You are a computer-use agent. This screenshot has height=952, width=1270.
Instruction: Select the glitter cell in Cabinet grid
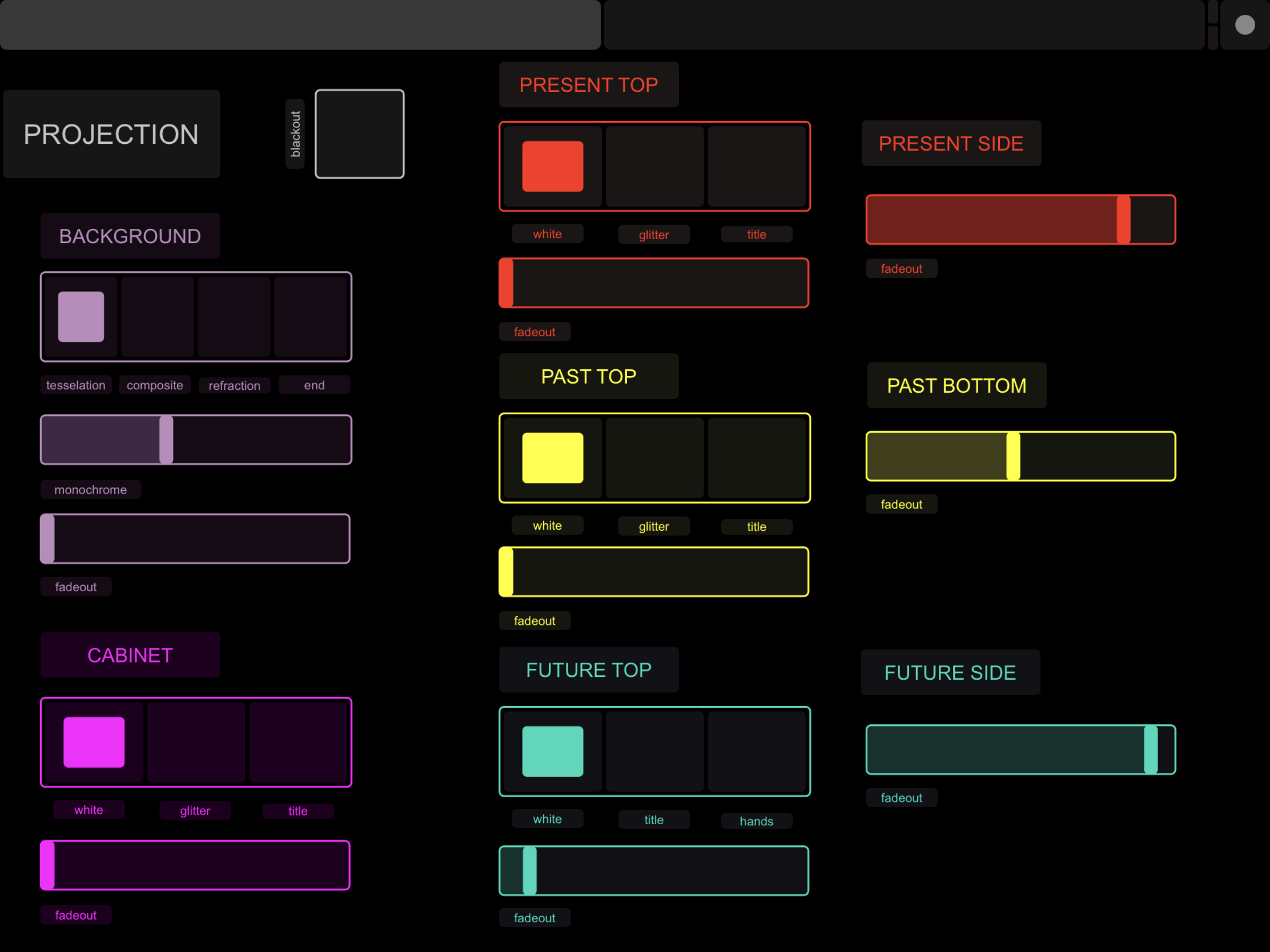[x=196, y=742]
